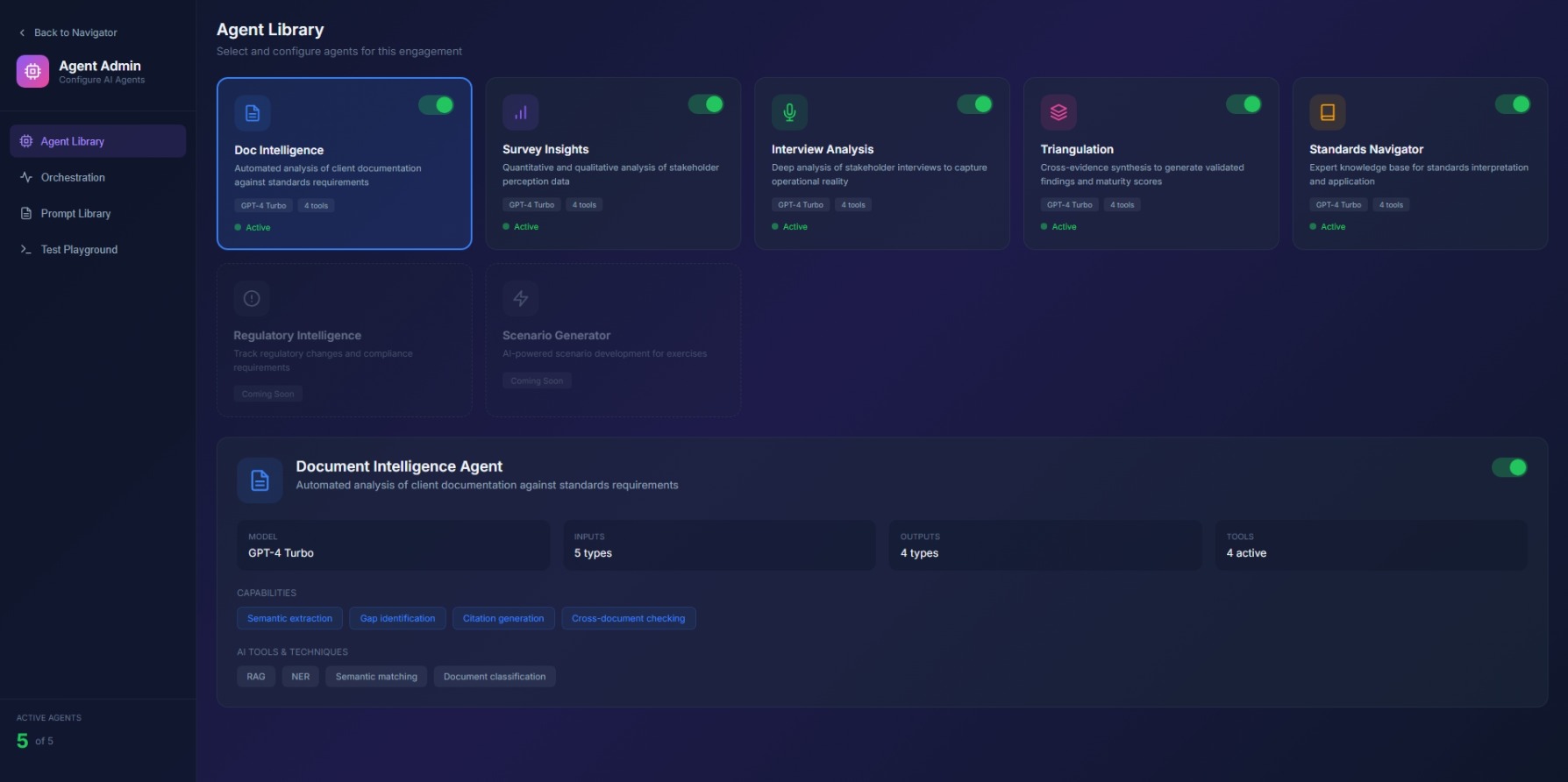Click the Regulatory Intelligence alert icon

(252, 298)
